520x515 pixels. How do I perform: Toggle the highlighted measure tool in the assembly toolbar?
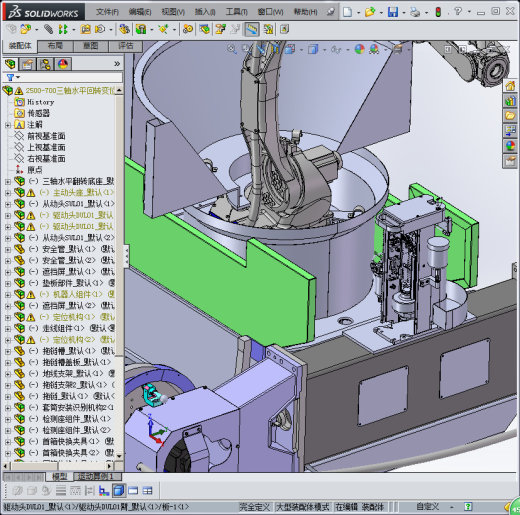click(x=252, y=30)
